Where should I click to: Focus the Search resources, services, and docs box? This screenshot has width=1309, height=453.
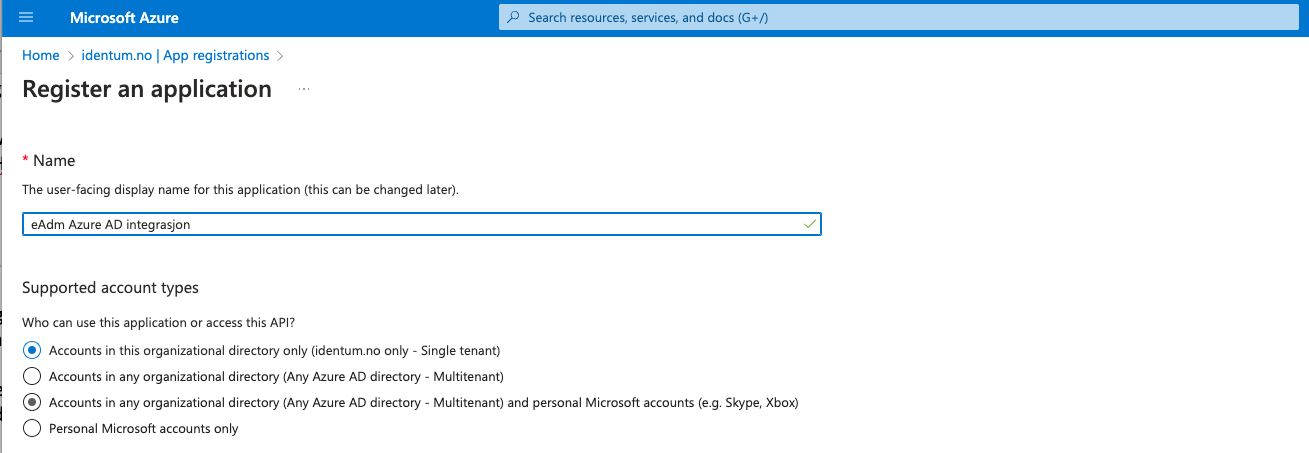(902, 18)
